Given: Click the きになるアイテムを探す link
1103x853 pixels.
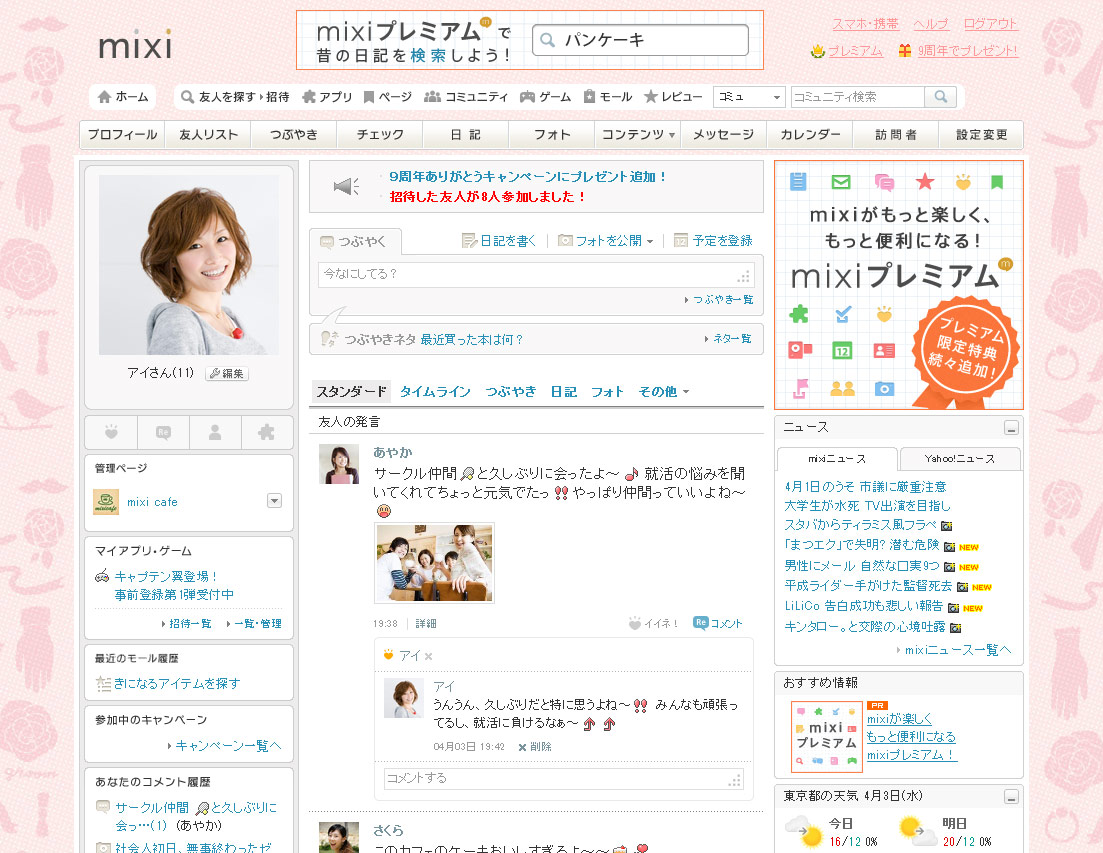Looking at the screenshot, I should point(177,684).
